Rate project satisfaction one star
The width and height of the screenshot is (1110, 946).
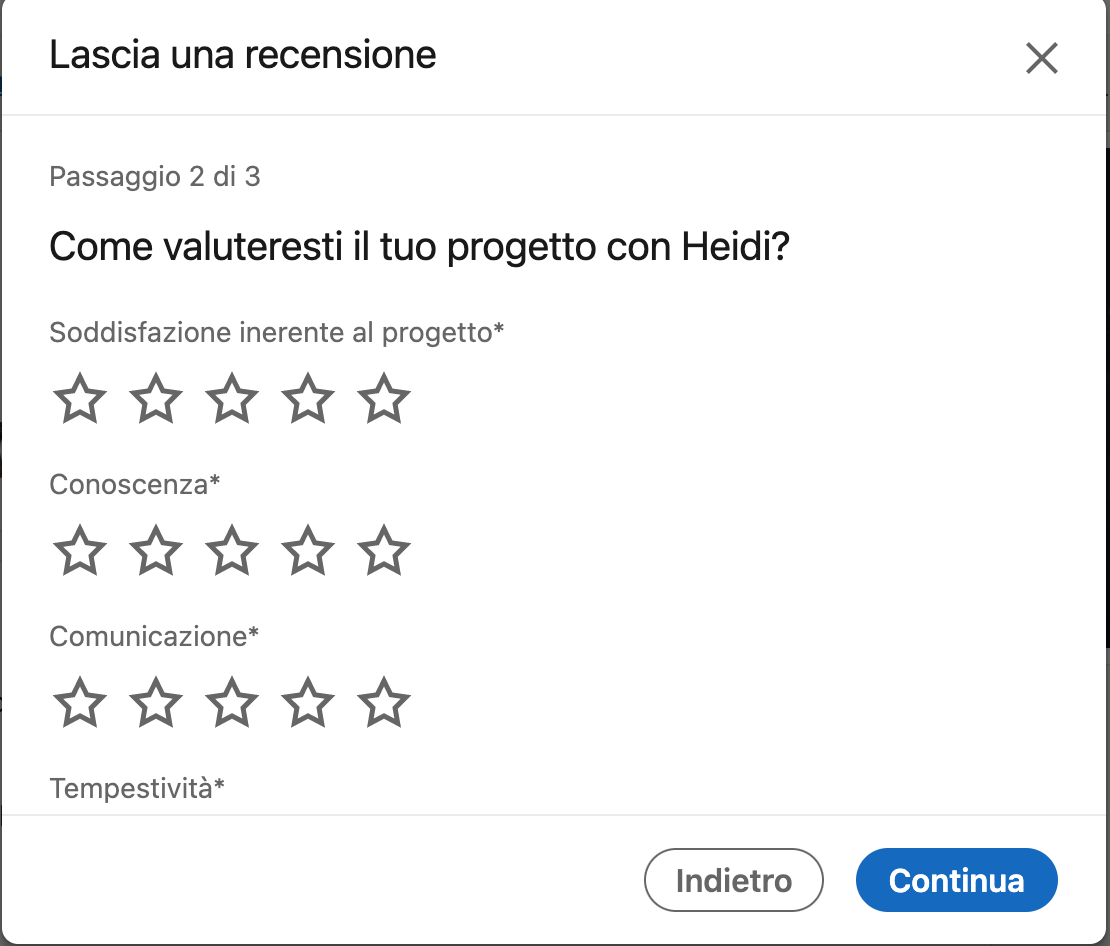(80, 399)
